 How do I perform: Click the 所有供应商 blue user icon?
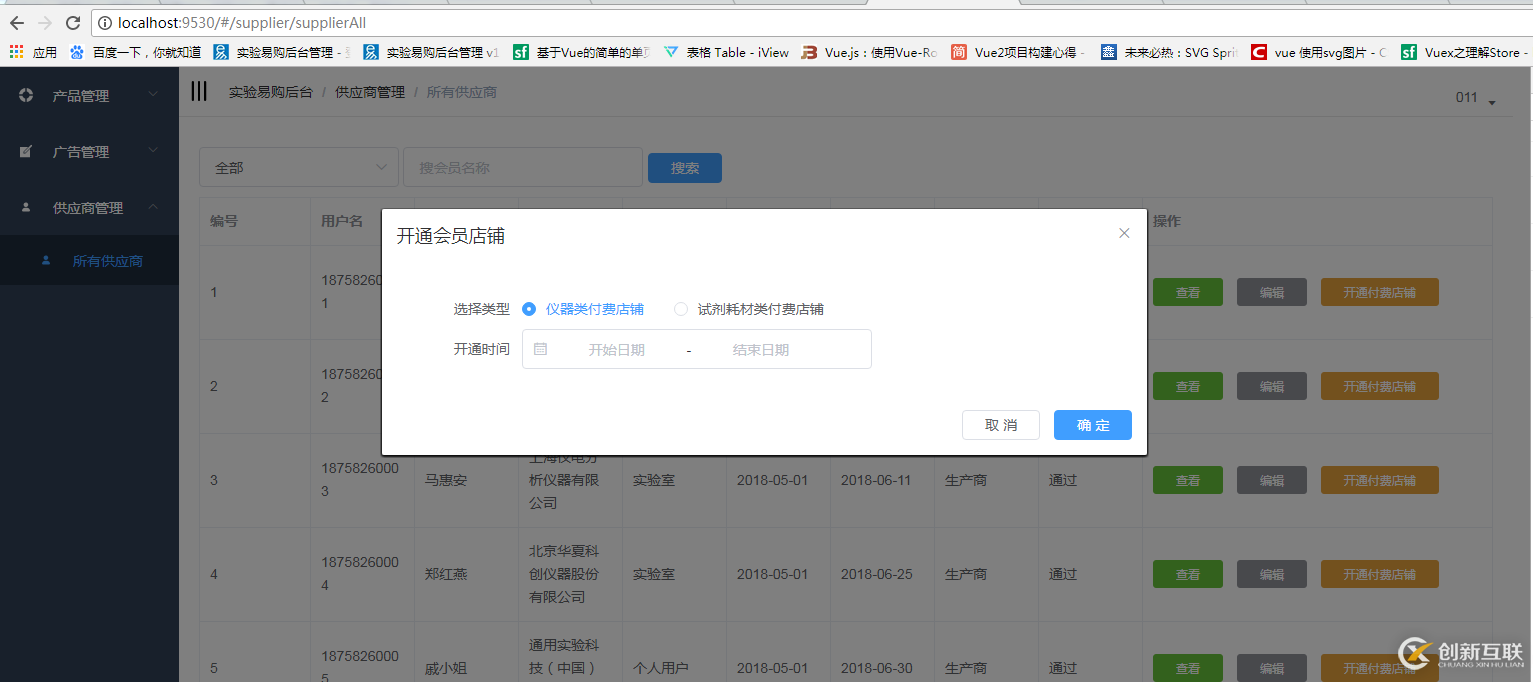(45, 260)
